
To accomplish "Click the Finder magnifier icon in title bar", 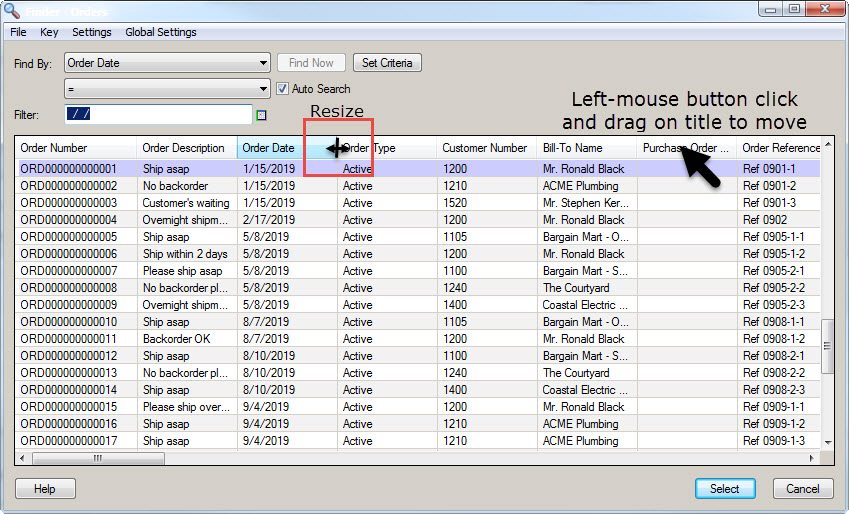I will pyautogui.click(x=12, y=10).
